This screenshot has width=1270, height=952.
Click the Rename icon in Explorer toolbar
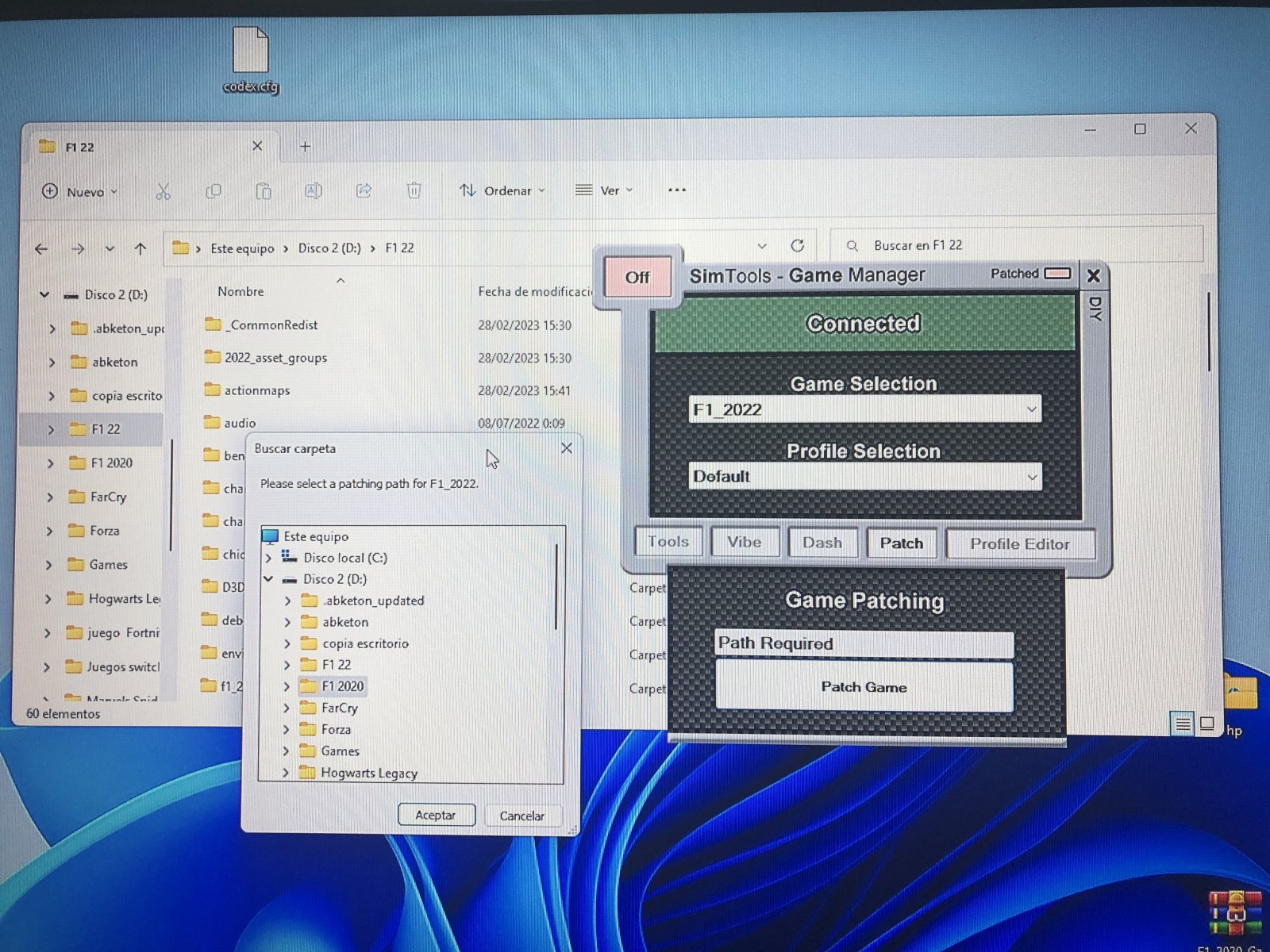coord(314,191)
